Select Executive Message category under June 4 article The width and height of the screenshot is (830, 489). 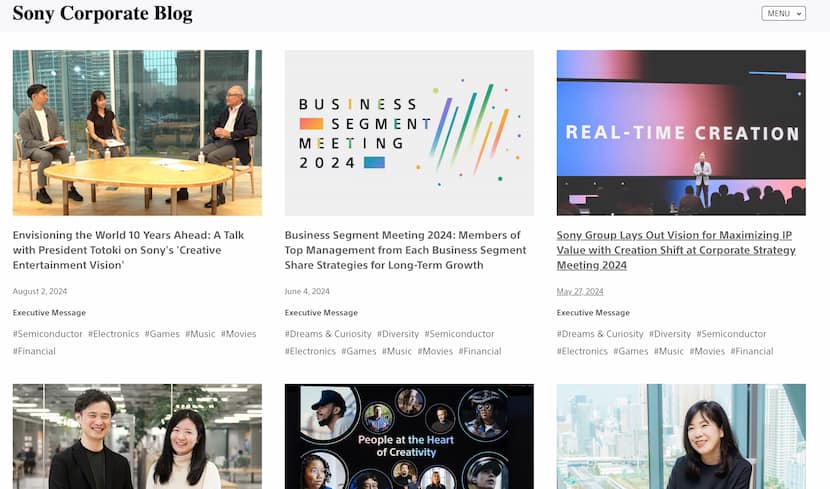321,313
